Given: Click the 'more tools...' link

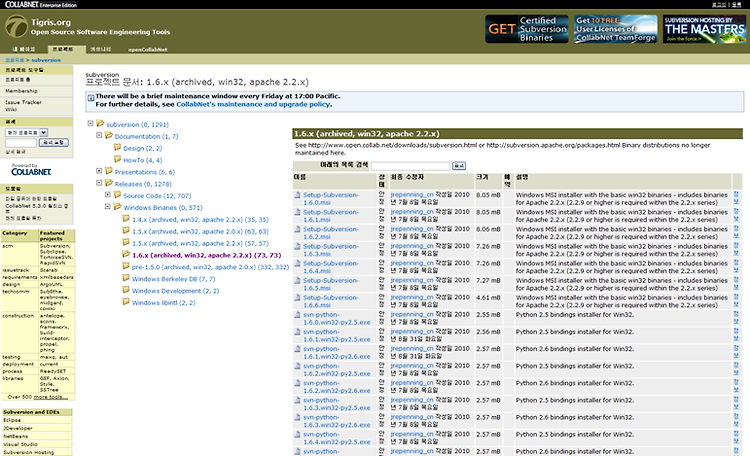Looking at the screenshot, I should 51,397.
